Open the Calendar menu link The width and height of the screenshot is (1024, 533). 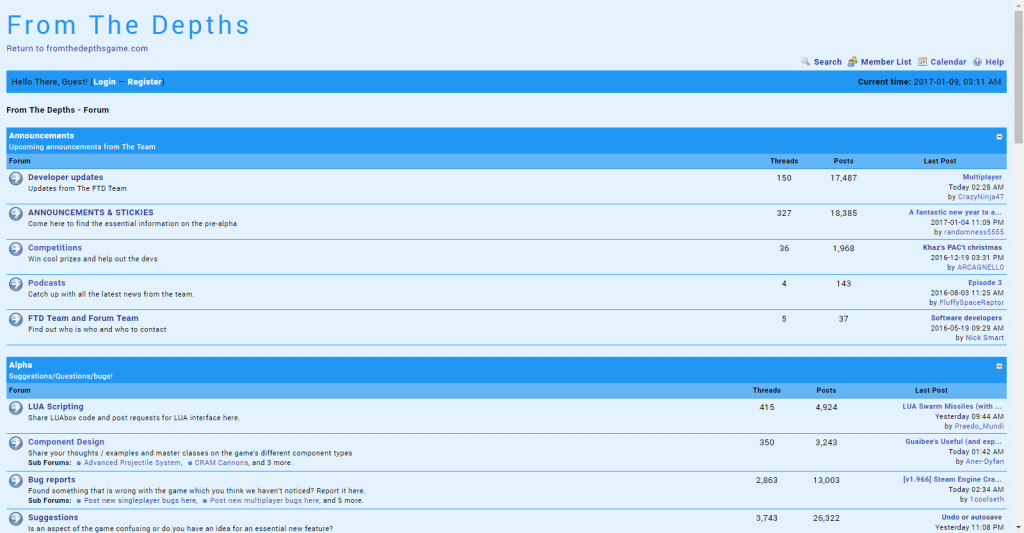point(948,62)
